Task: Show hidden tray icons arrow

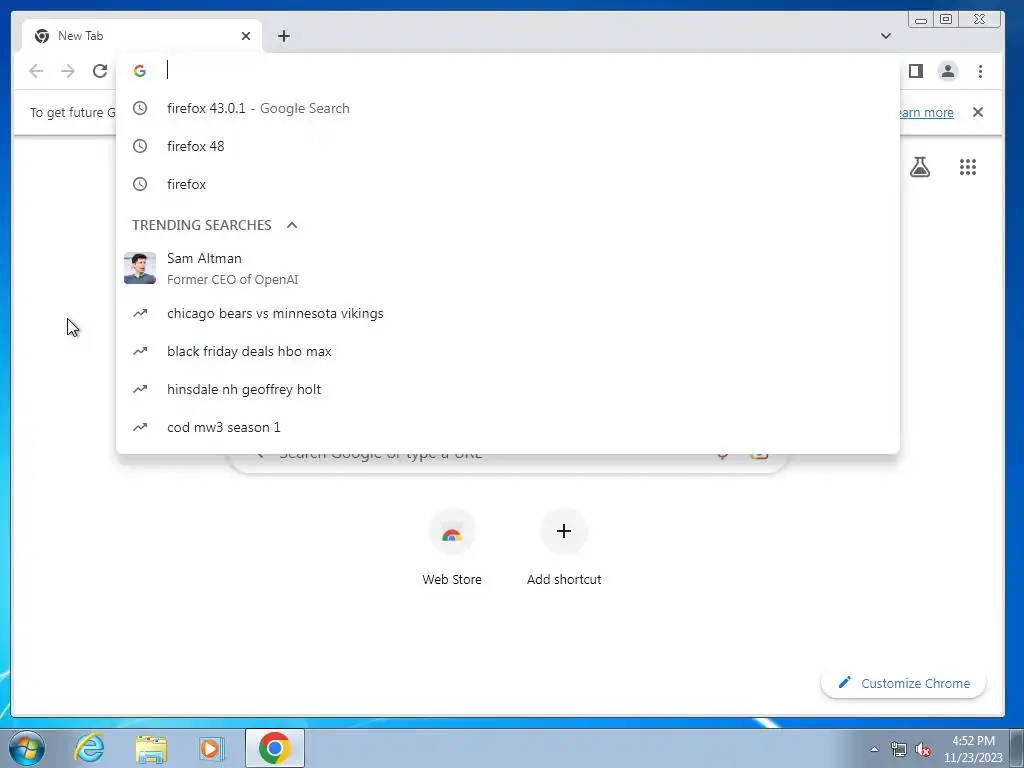Action: pyautogui.click(x=874, y=749)
